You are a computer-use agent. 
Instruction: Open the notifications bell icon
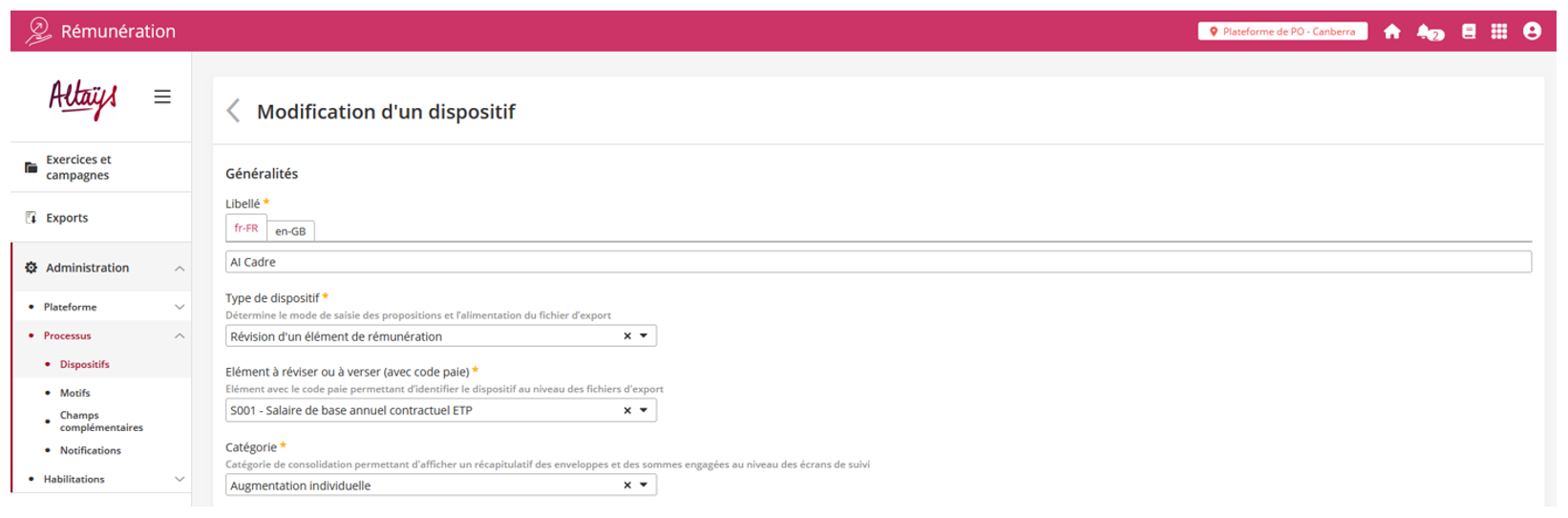tap(1429, 32)
